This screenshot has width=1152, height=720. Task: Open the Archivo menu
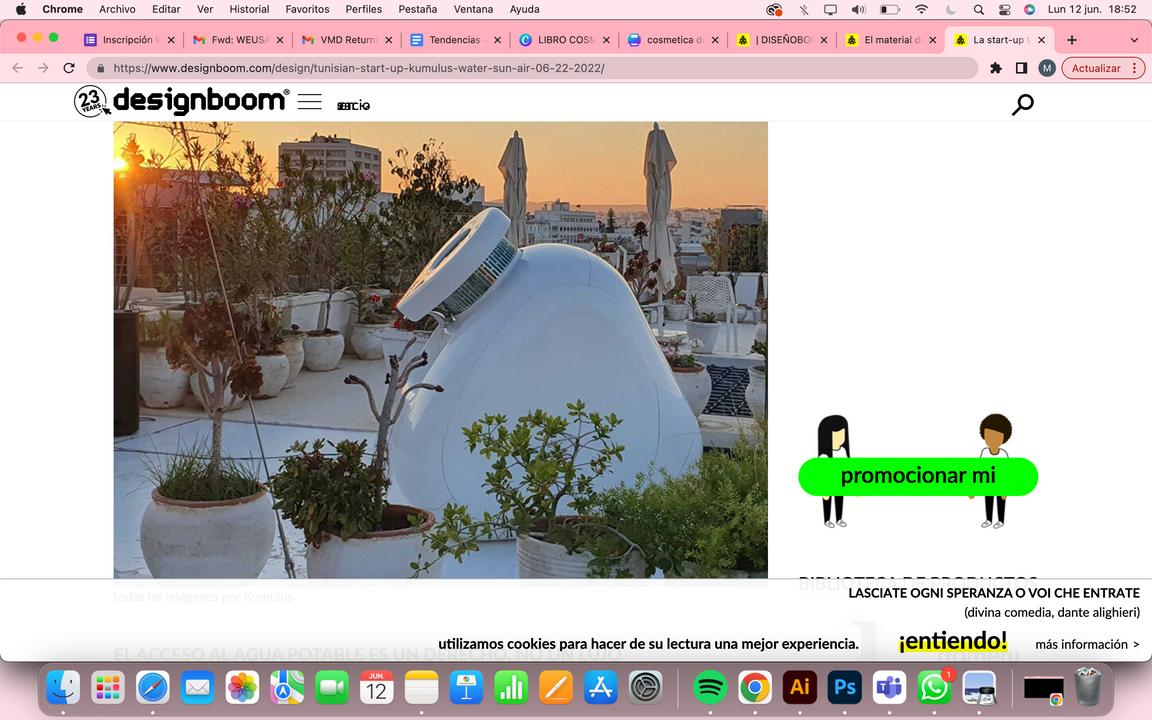[118, 10]
